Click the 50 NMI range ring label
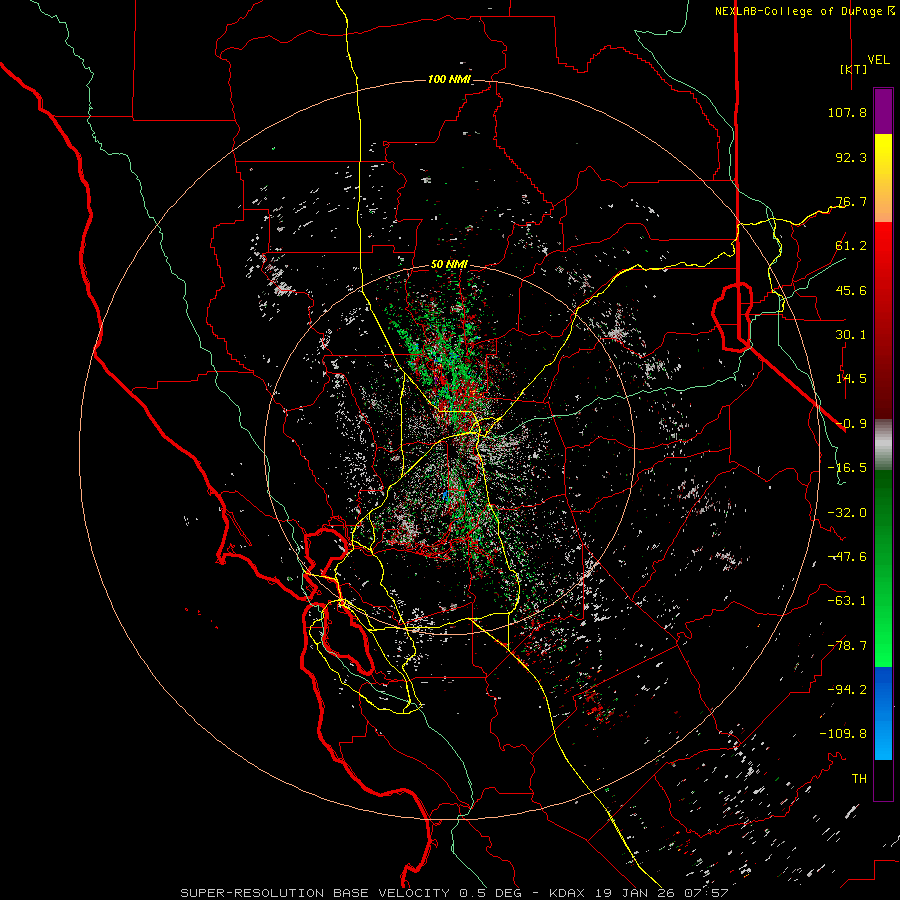 449,264
